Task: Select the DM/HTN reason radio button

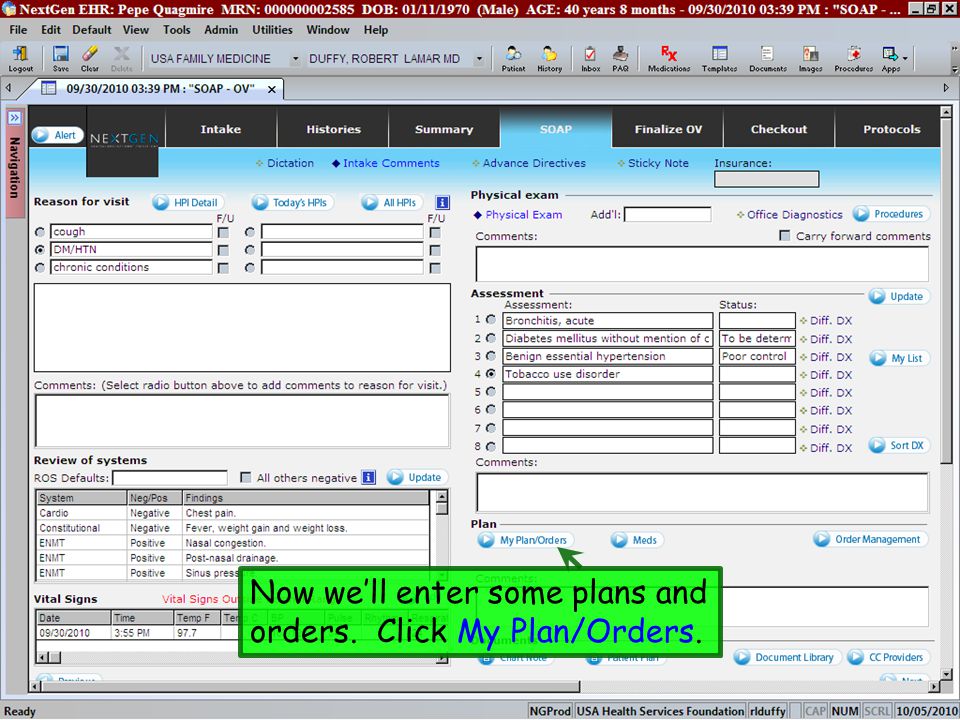Action: (40, 250)
